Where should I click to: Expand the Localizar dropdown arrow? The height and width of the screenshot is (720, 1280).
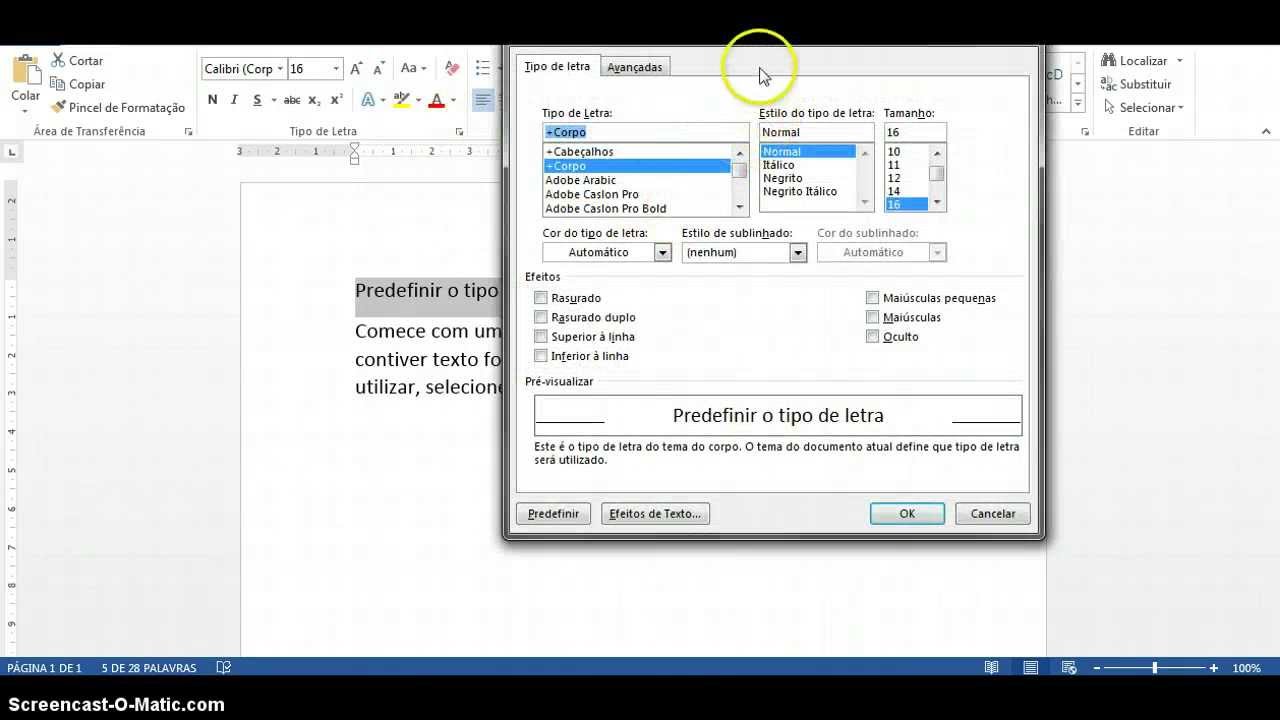pyautogui.click(x=1180, y=61)
